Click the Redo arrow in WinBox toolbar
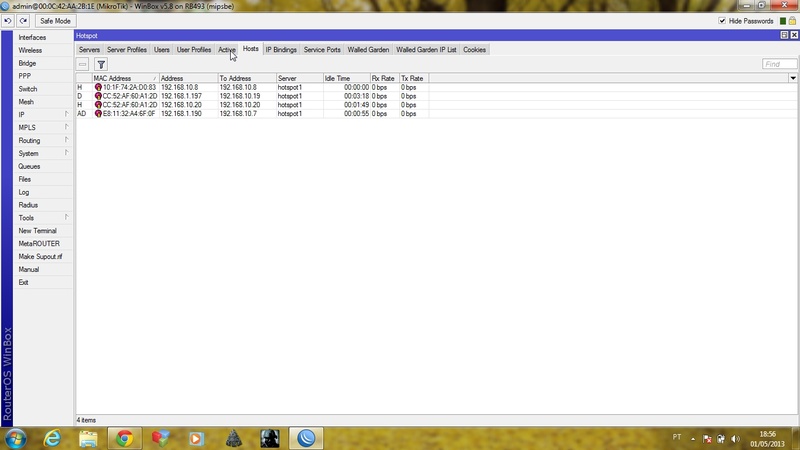Viewport: 800px width, 450px height. click(x=23, y=21)
